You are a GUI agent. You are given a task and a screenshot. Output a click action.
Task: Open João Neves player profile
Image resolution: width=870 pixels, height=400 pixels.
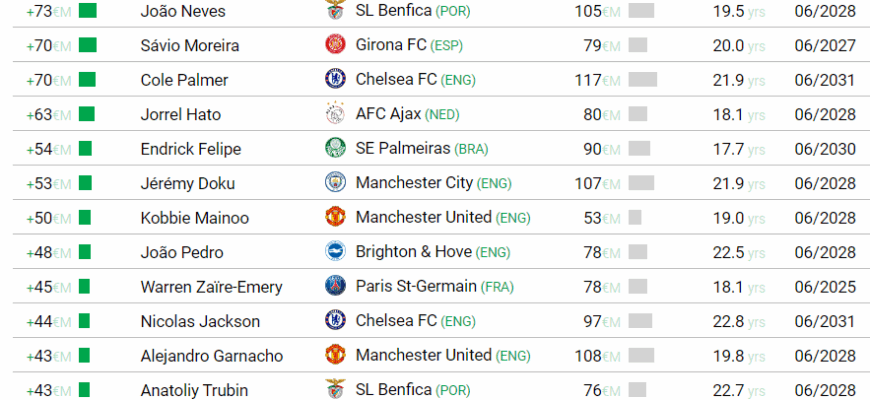(x=183, y=11)
